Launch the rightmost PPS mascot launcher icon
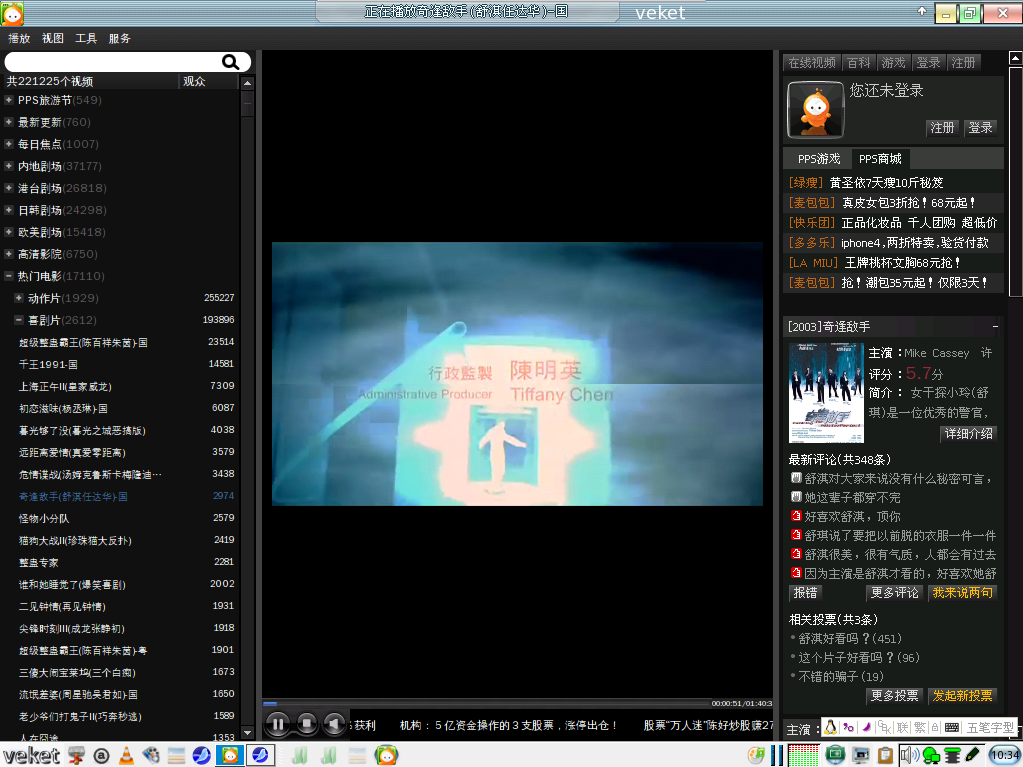This screenshot has height=767, width=1023. pos(386,756)
